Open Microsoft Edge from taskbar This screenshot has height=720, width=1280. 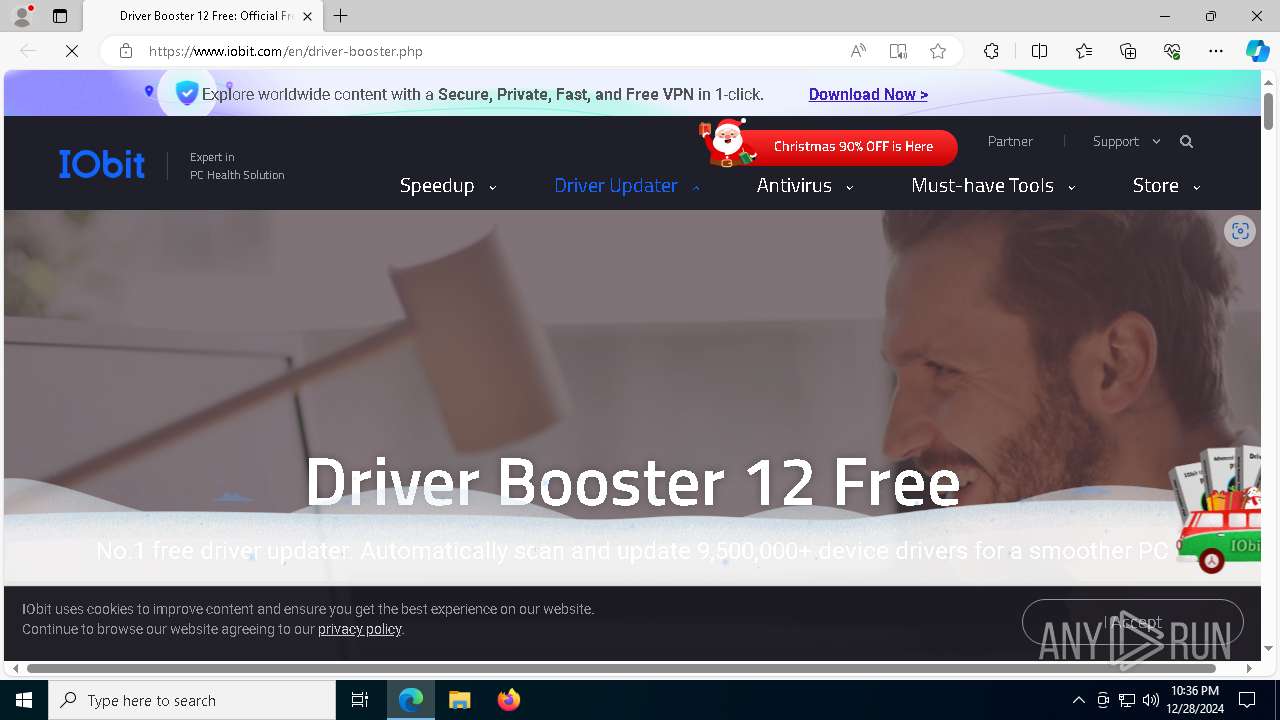tap(411, 700)
